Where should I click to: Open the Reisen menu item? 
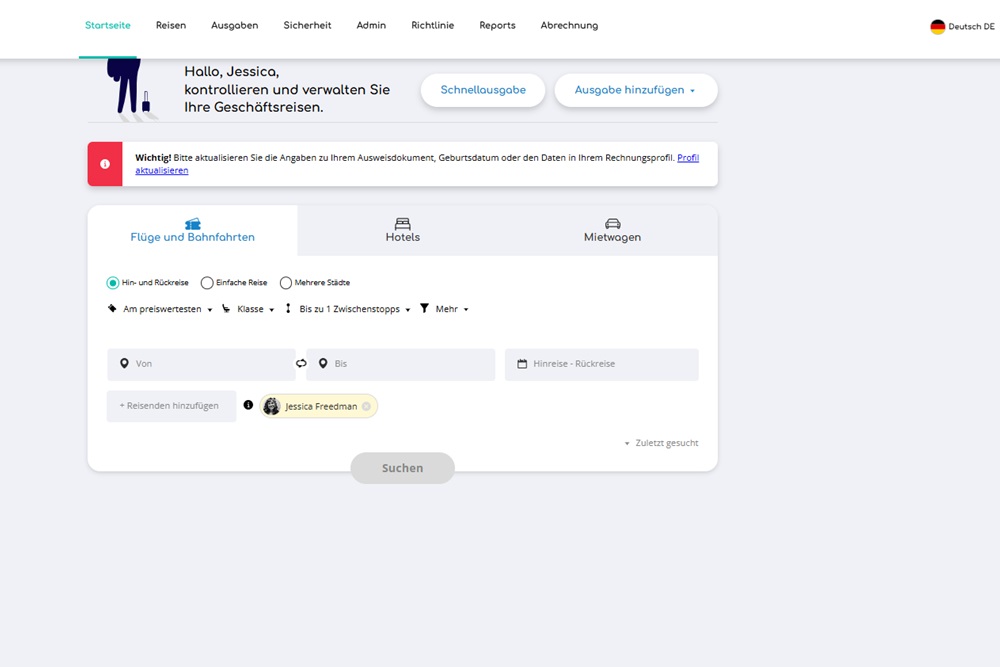(x=171, y=26)
